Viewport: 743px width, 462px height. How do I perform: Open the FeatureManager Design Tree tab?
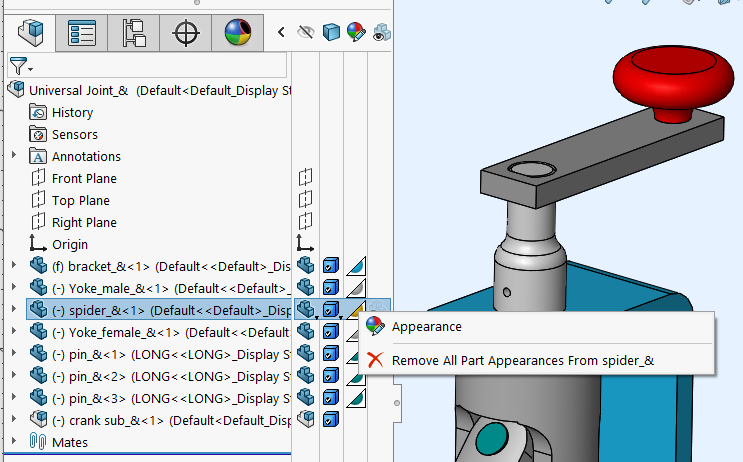coord(30,33)
